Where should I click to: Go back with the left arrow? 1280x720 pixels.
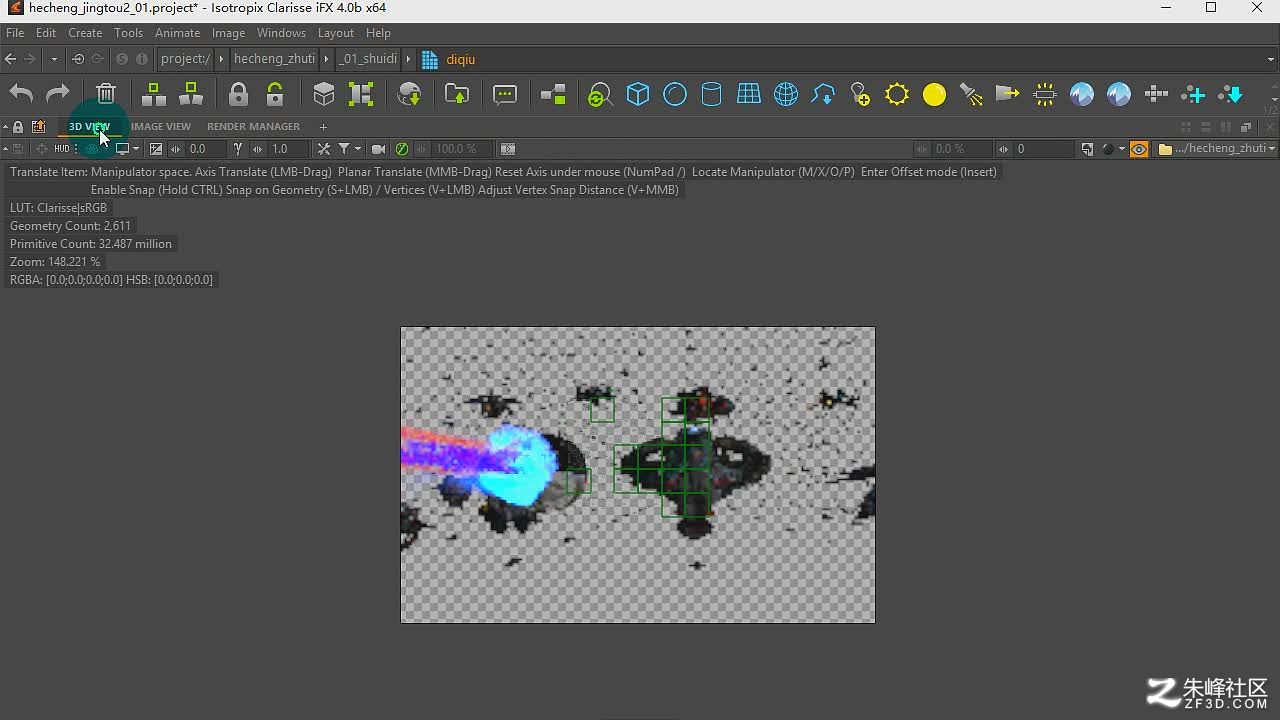tap(10, 59)
